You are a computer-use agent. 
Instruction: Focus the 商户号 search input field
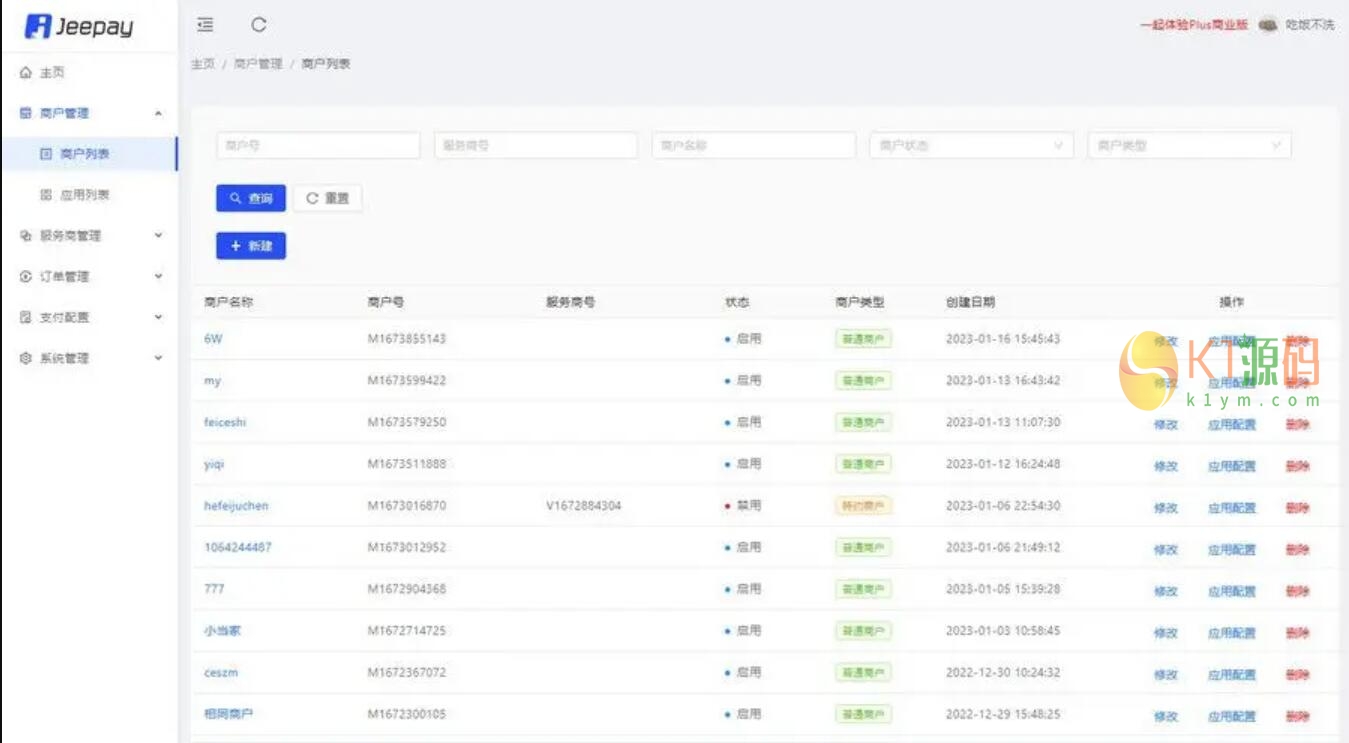[x=318, y=146]
